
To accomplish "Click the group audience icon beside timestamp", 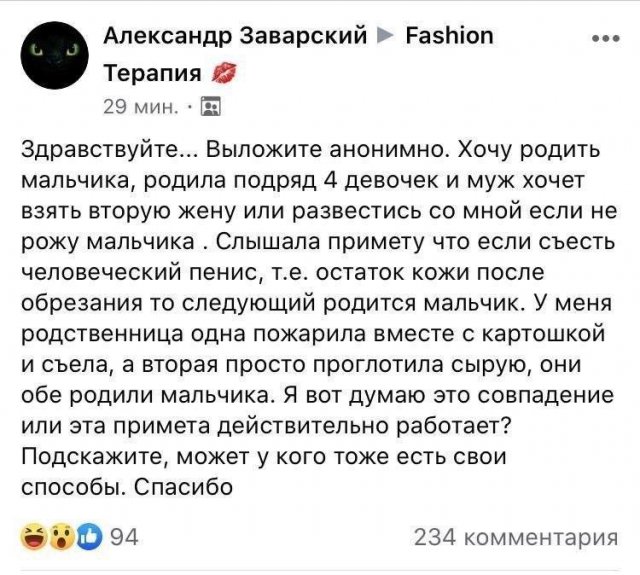I will (x=211, y=105).
